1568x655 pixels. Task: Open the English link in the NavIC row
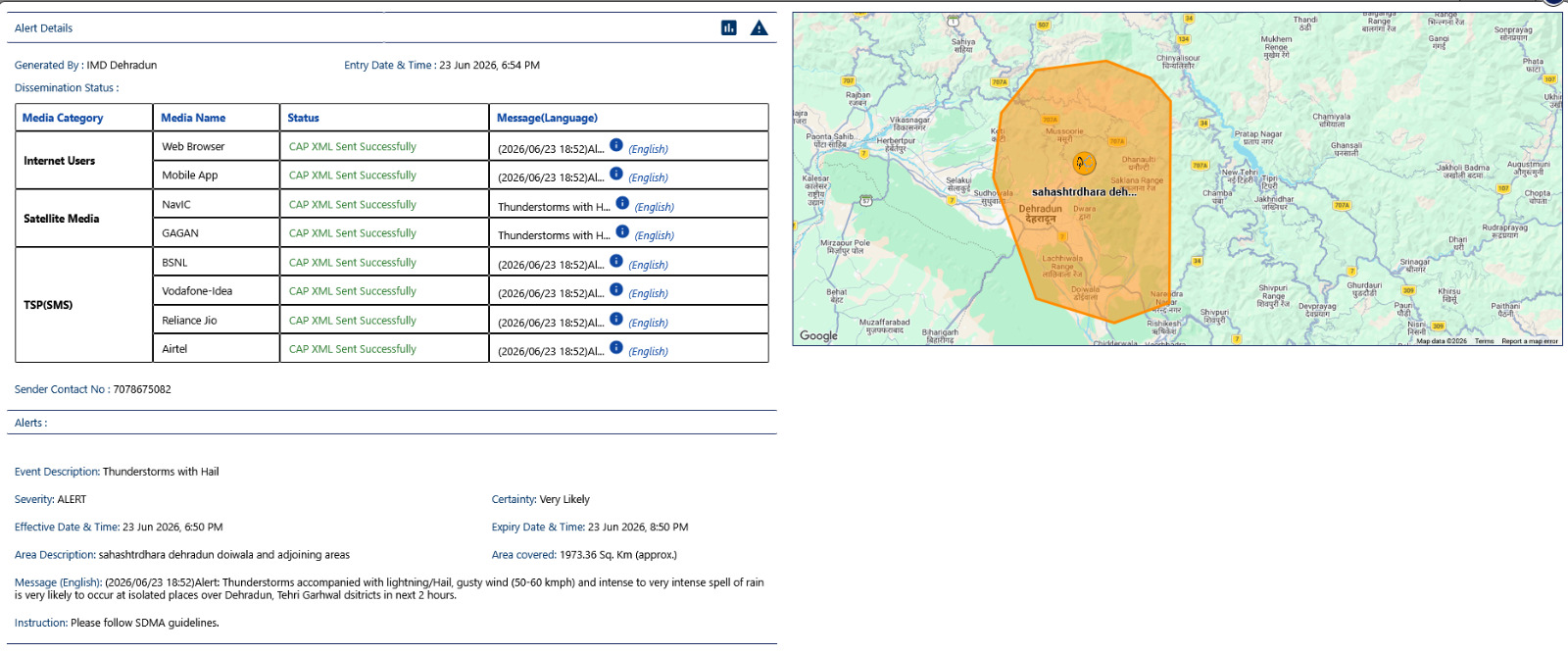(x=654, y=207)
